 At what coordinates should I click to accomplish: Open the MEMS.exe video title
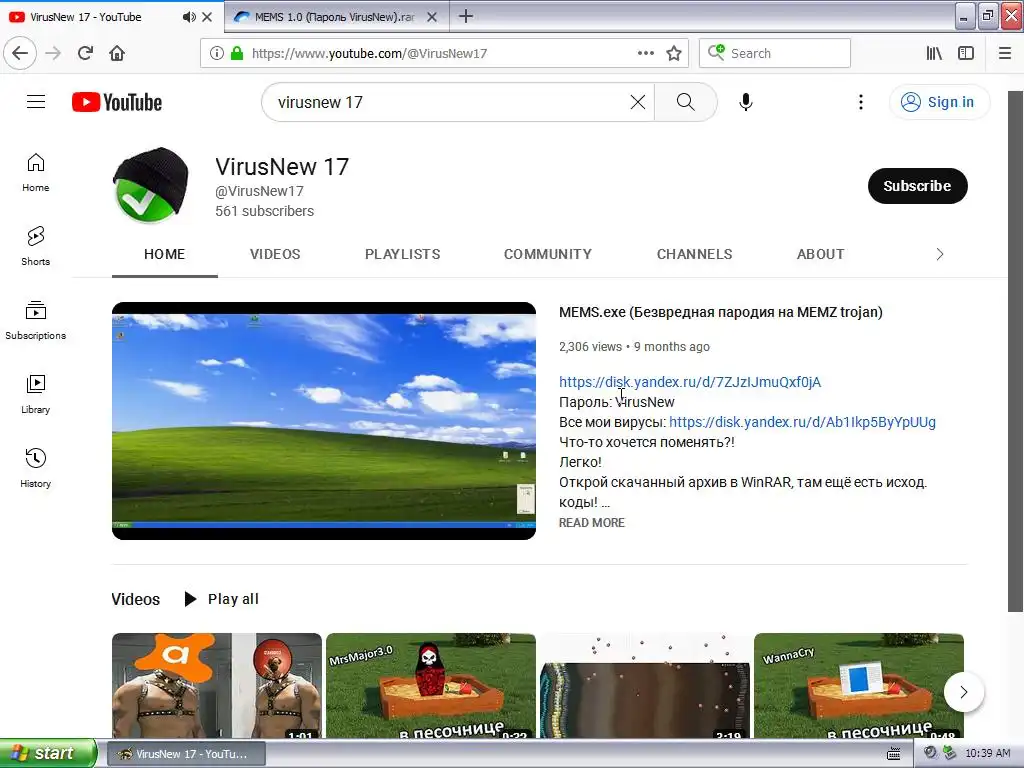click(x=720, y=312)
